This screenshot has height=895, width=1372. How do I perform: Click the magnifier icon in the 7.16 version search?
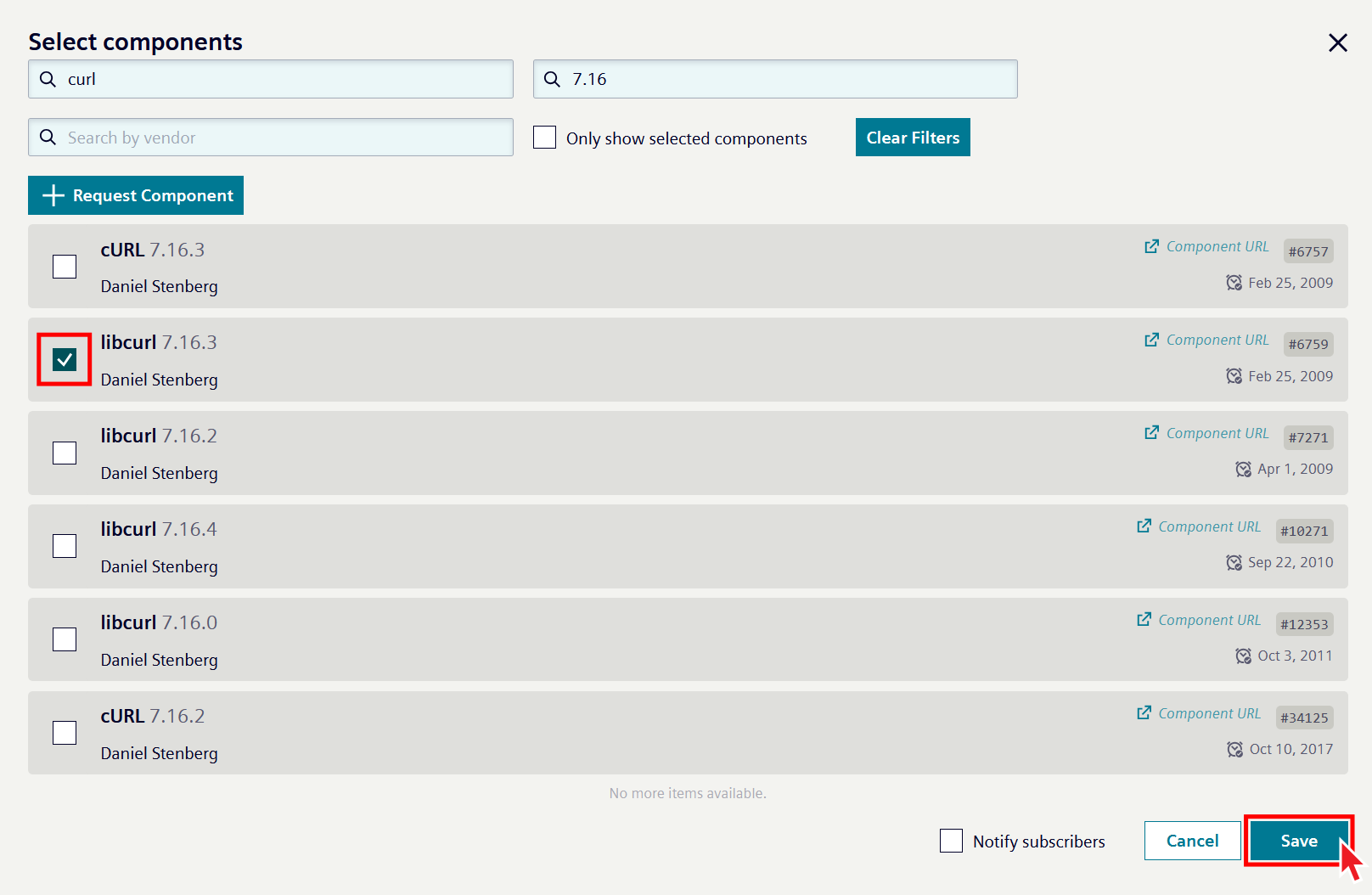click(552, 79)
